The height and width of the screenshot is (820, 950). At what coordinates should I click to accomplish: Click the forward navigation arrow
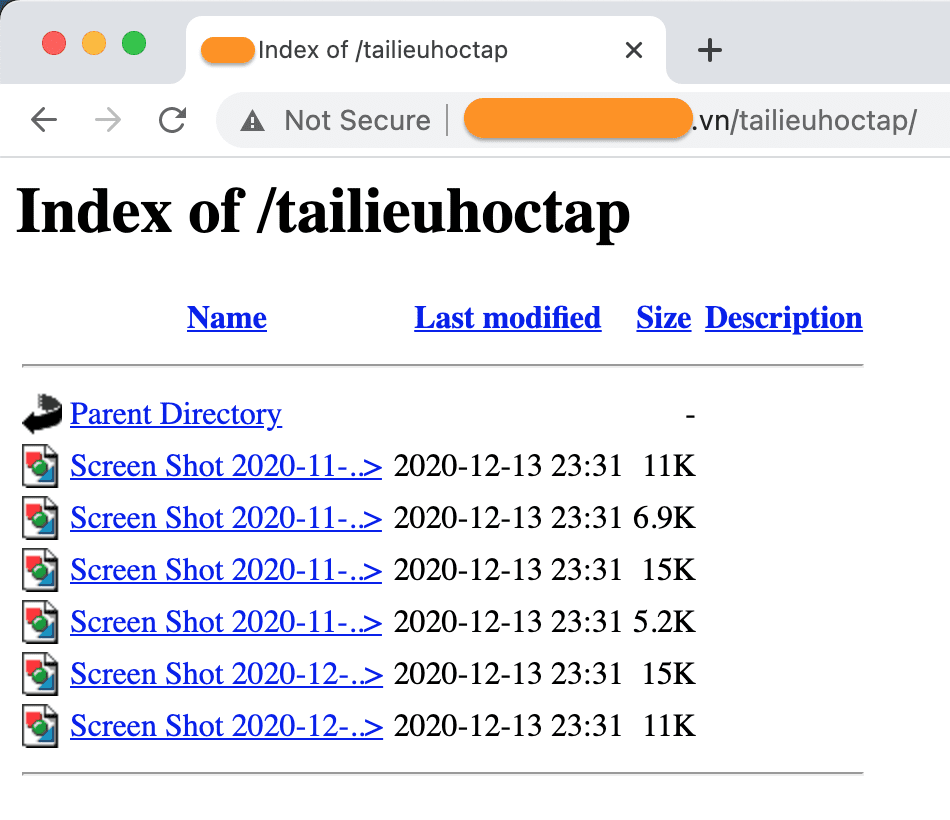[107, 120]
